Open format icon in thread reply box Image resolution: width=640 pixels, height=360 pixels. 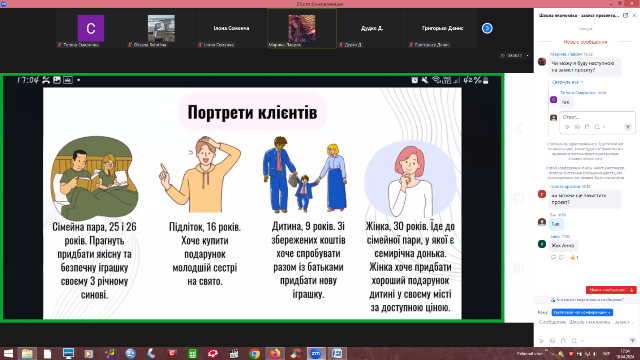[567, 127]
